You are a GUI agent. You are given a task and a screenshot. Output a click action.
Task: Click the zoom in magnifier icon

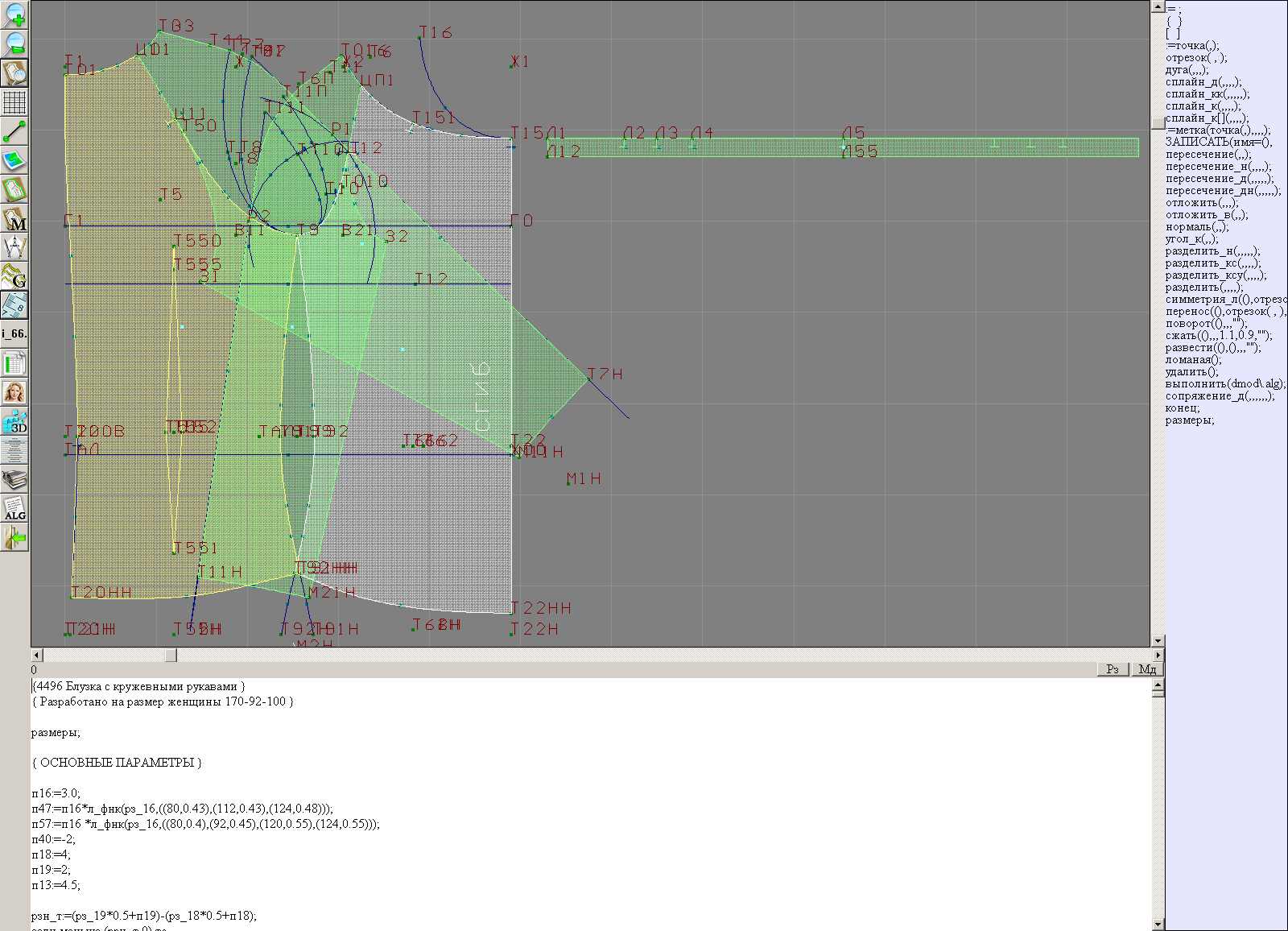[x=14, y=14]
